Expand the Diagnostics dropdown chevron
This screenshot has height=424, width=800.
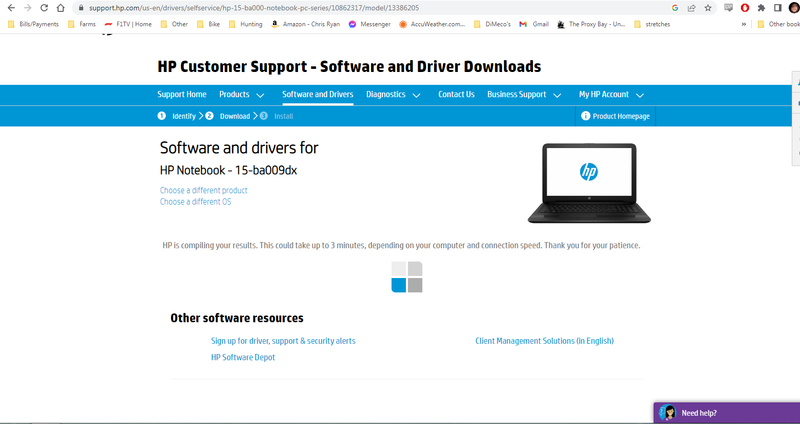[416, 95]
